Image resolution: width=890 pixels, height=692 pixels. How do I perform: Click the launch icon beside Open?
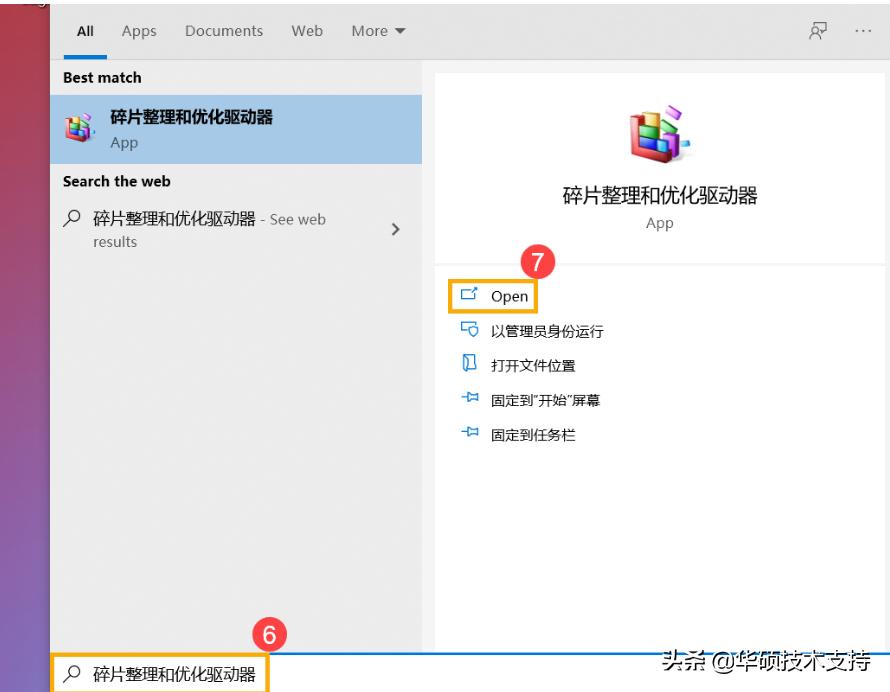click(470, 296)
